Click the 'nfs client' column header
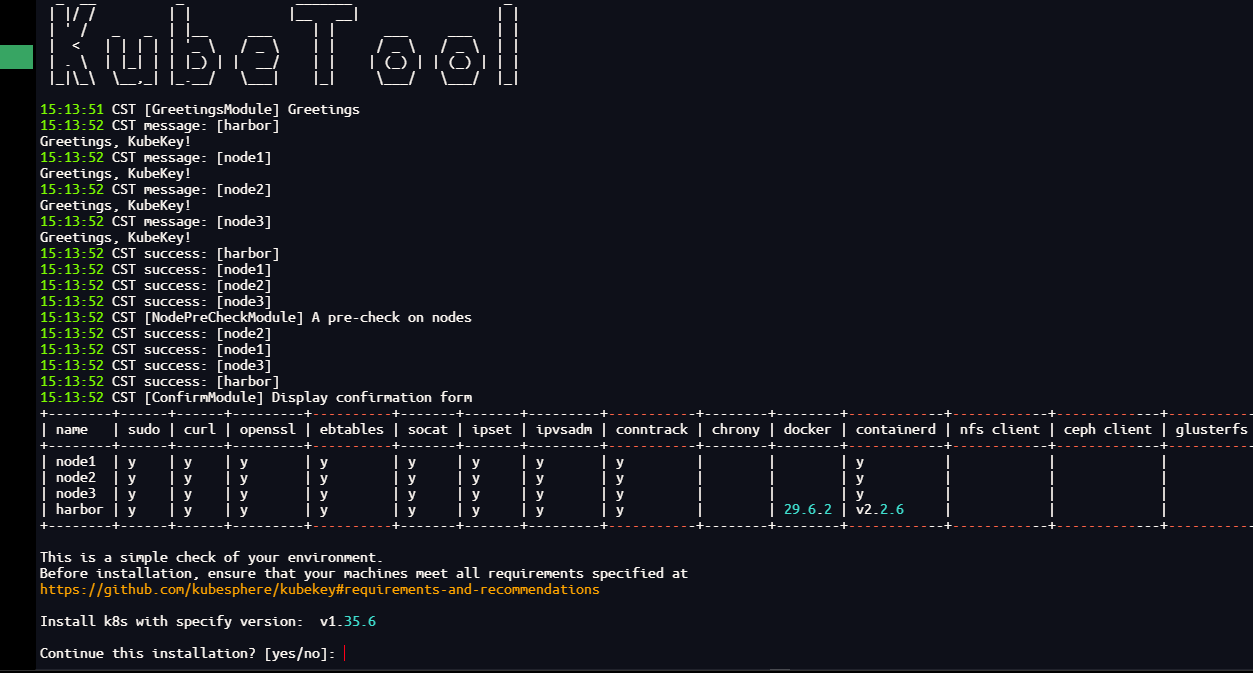 click(1000, 430)
